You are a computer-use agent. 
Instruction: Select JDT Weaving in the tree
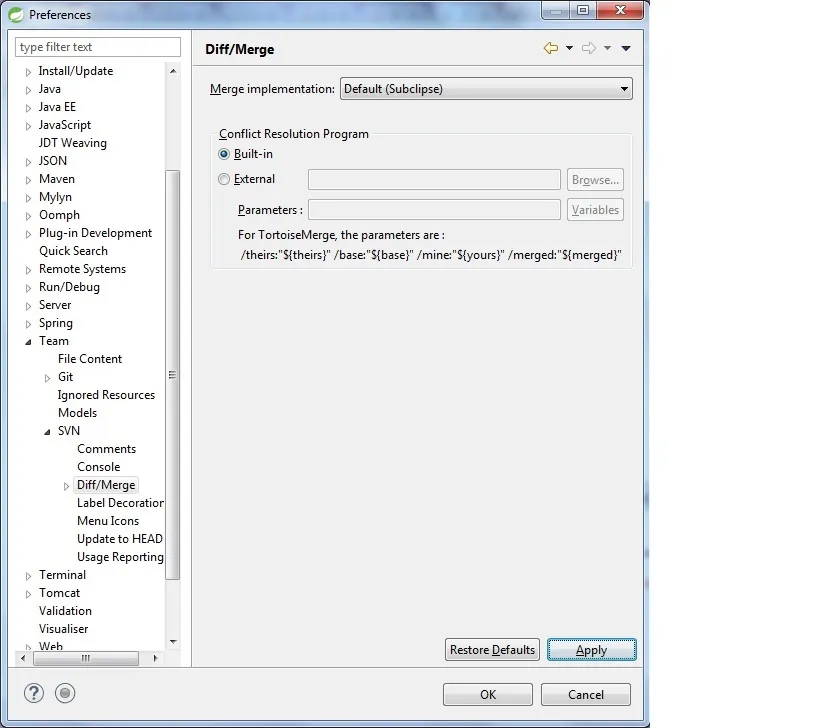point(73,143)
